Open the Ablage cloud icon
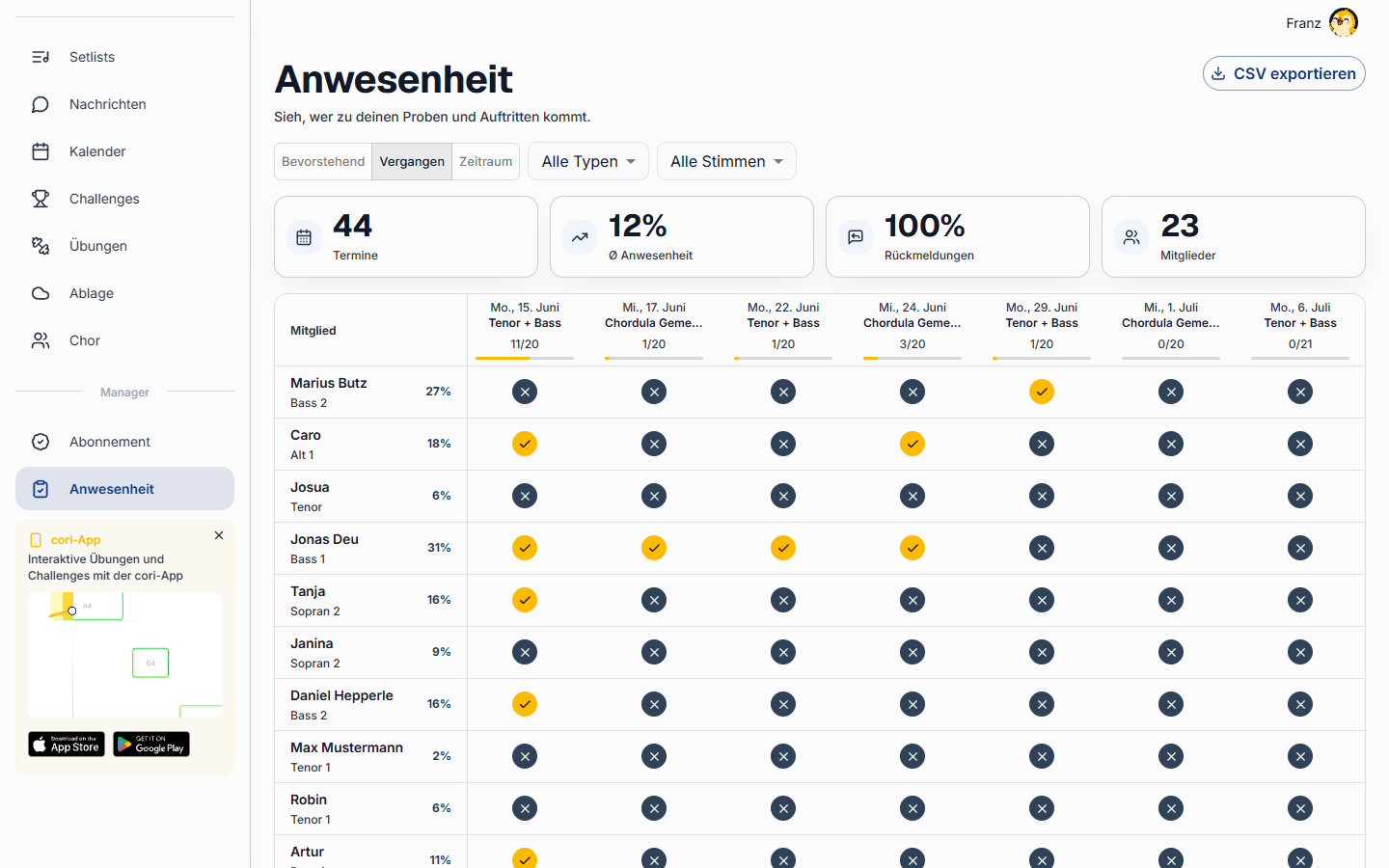 (x=41, y=293)
